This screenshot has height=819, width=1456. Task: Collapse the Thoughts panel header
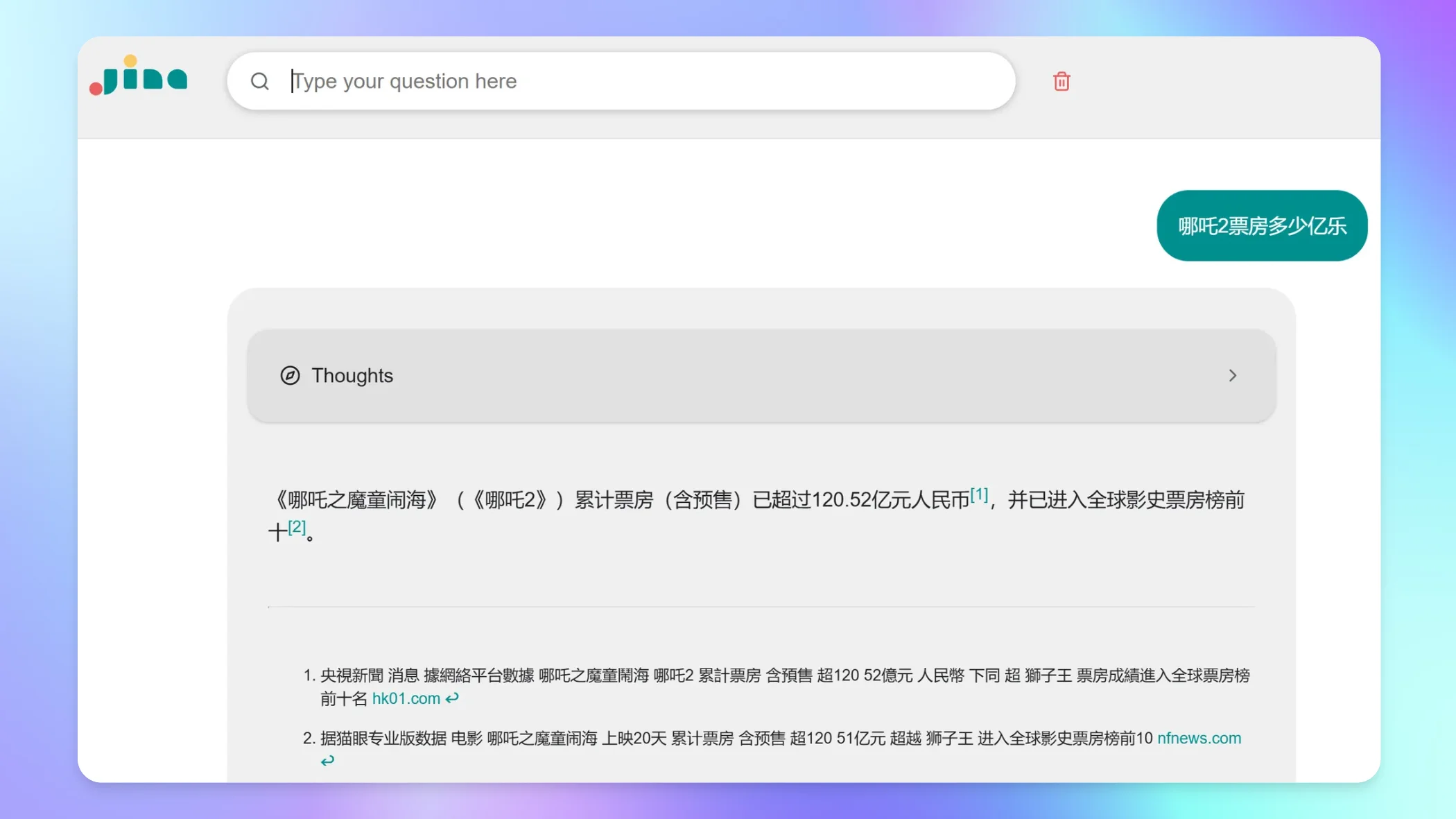(x=760, y=375)
